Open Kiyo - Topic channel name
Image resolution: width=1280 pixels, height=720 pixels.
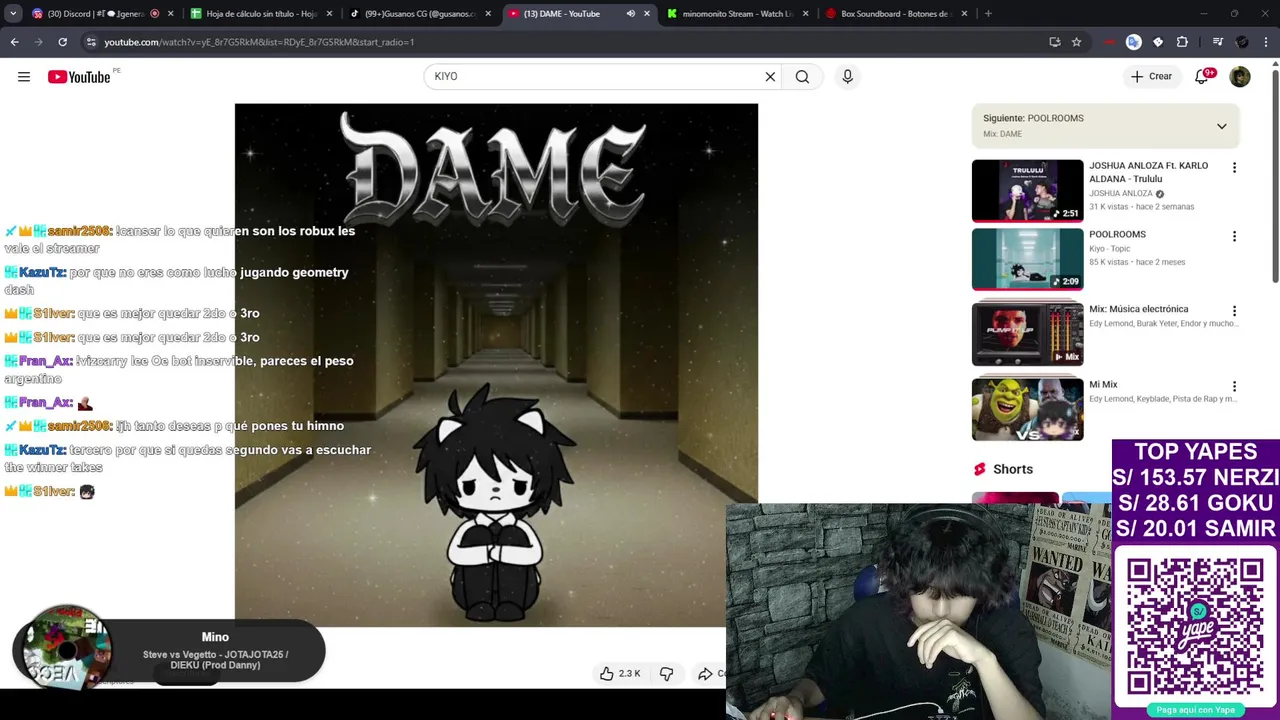pos(1110,249)
